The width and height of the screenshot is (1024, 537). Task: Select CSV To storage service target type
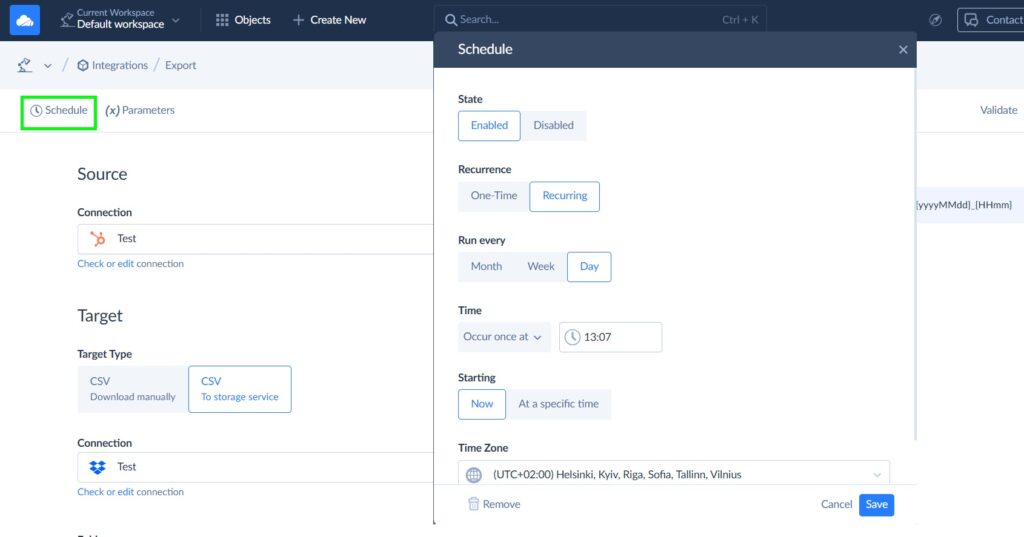(240, 389)
